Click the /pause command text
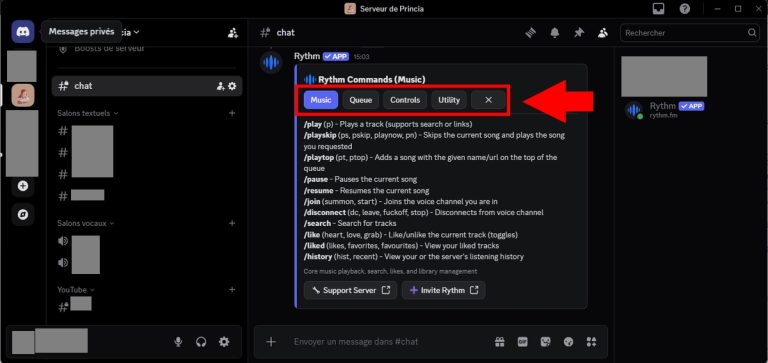Screen dimensions: 768x363 (x=315, y=179)
